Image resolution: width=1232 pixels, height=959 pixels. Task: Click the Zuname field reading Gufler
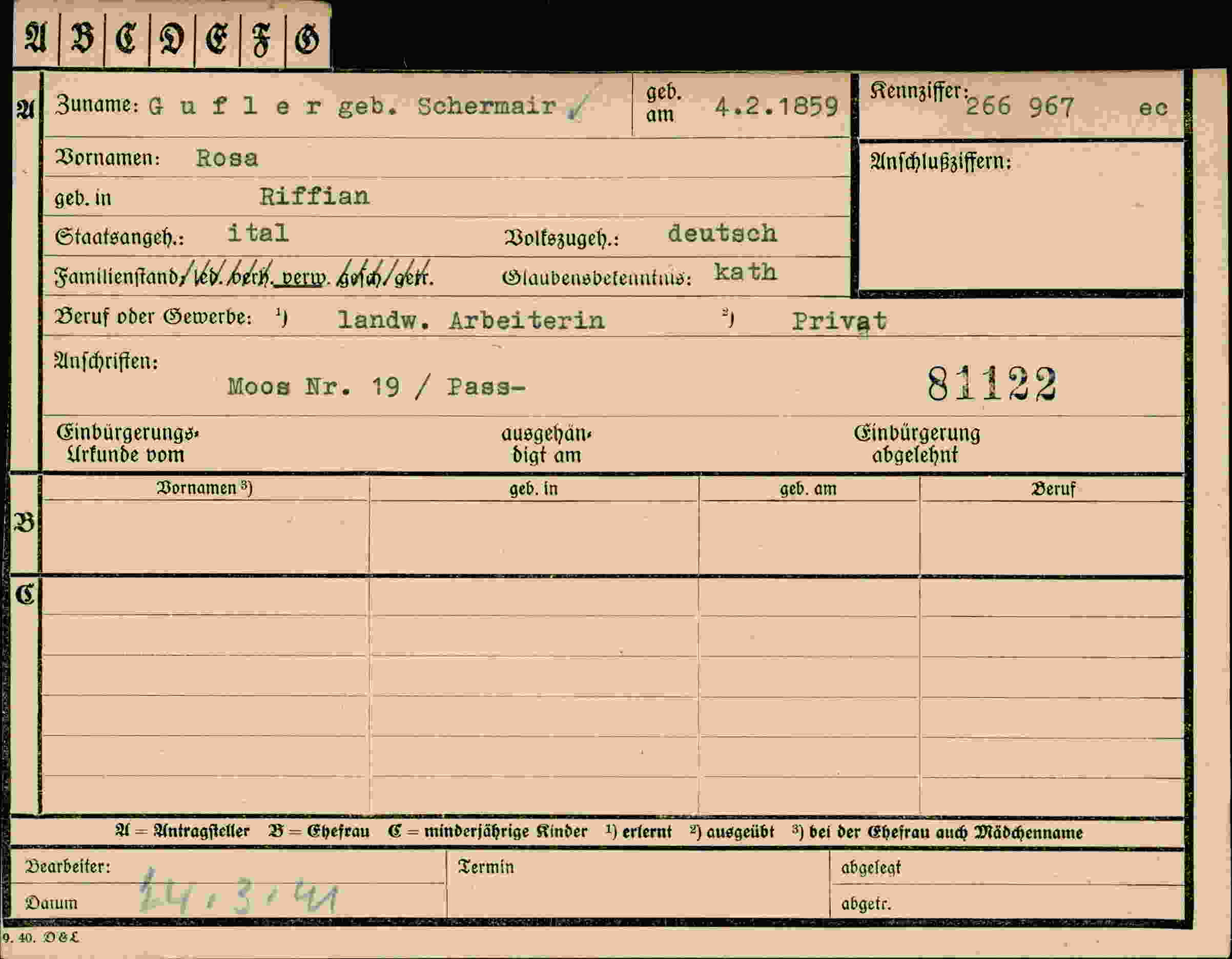tap(235, 106)
